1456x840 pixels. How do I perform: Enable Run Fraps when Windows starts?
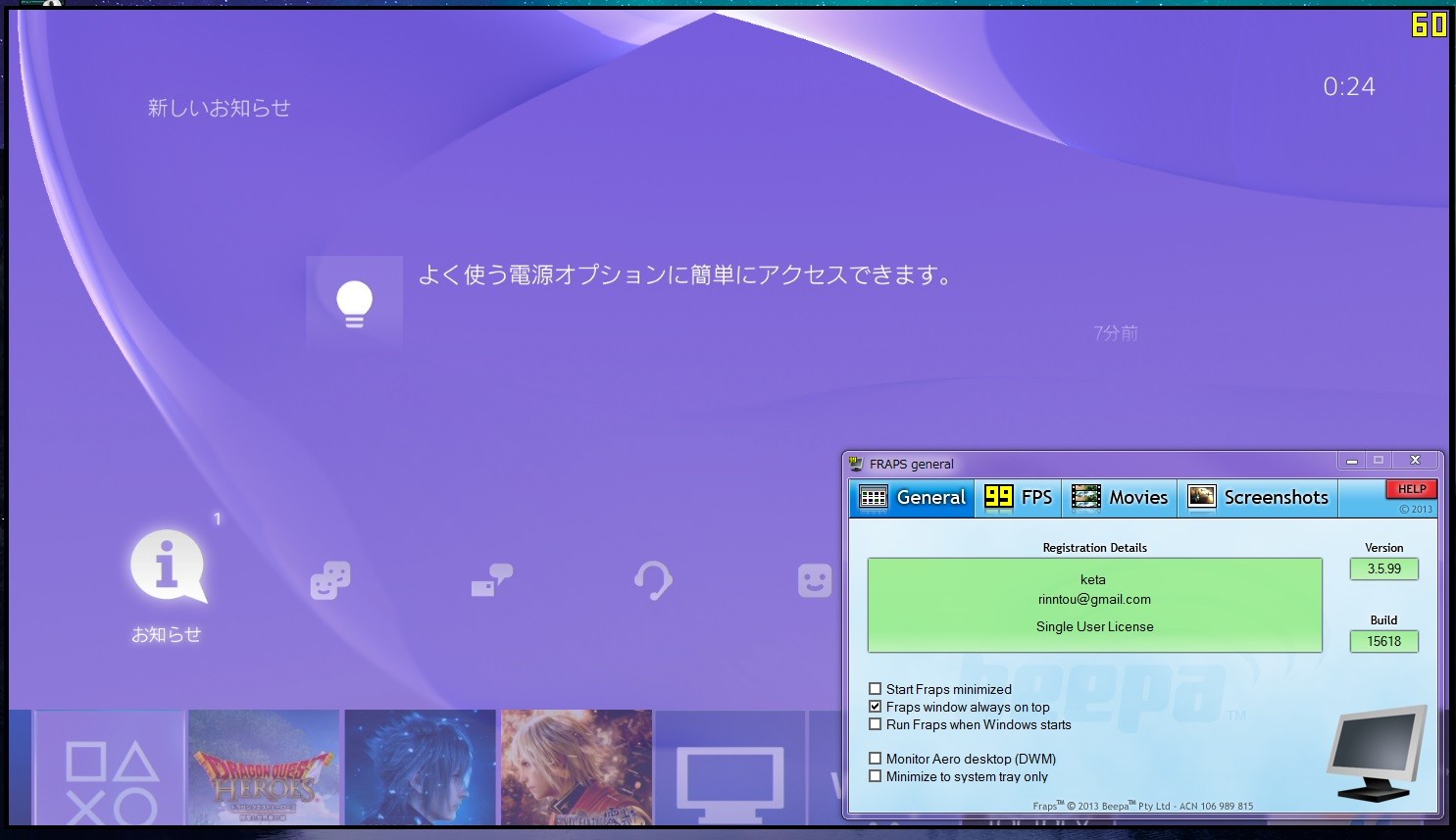click(875, 724)
